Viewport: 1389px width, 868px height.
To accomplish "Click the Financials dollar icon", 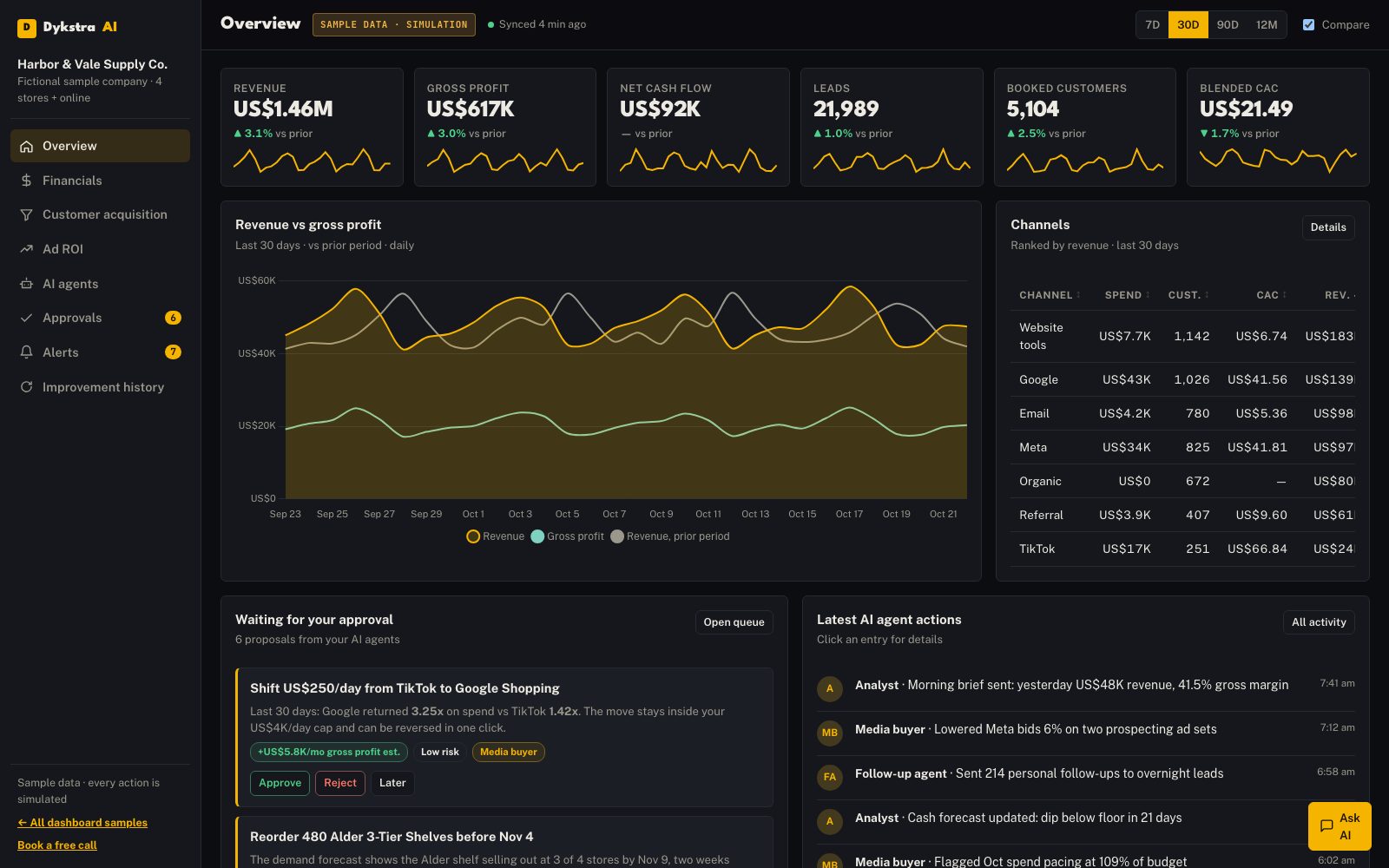I will pos(26,181).
